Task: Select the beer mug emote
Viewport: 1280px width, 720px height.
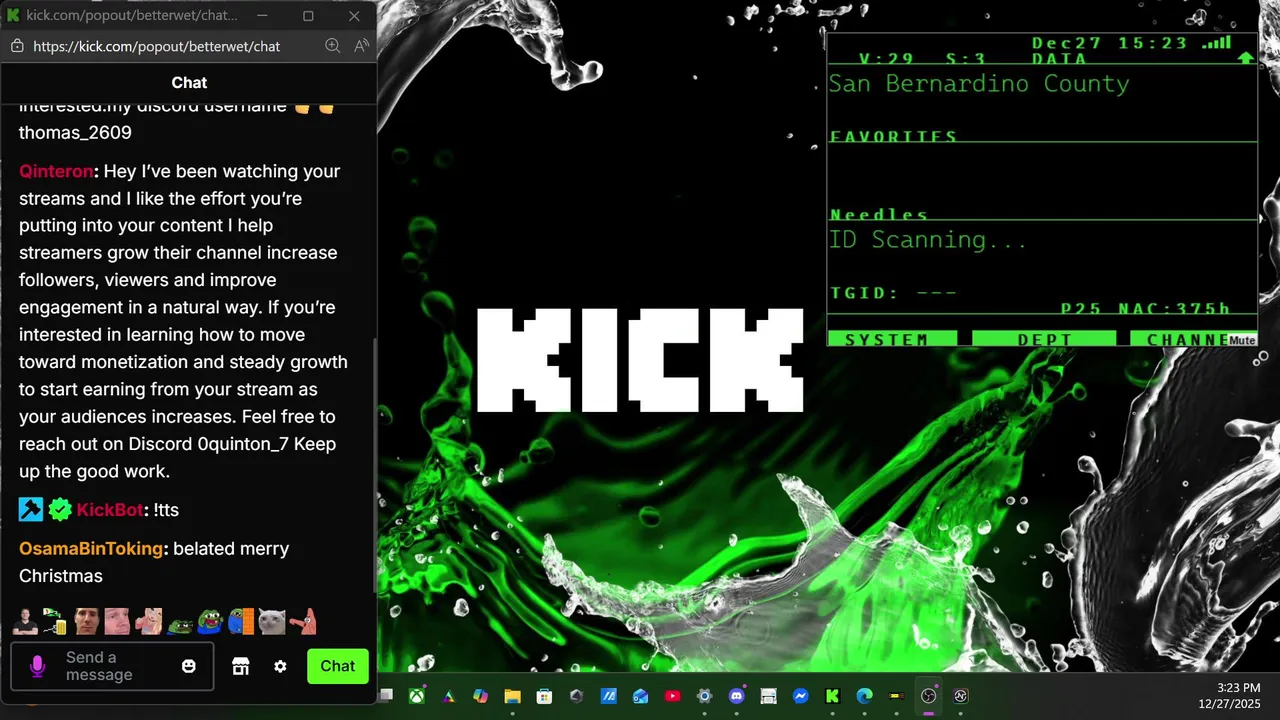Action: [x=55, y=622]
